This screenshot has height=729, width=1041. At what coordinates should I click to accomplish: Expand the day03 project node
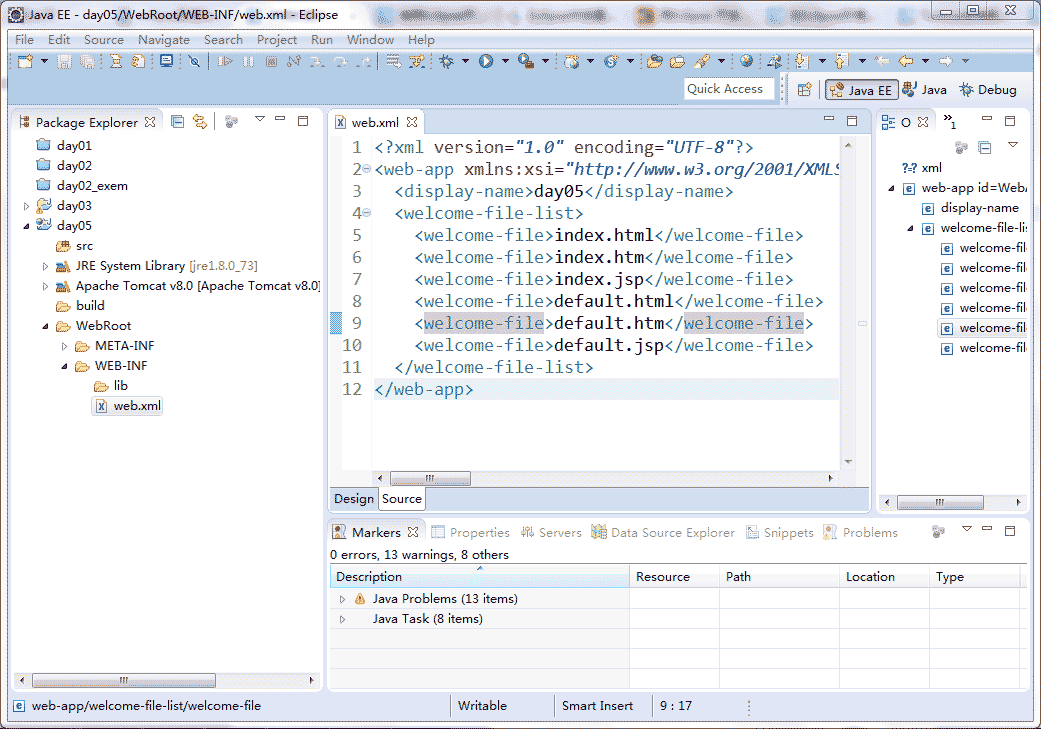click(x=27, y=206)
